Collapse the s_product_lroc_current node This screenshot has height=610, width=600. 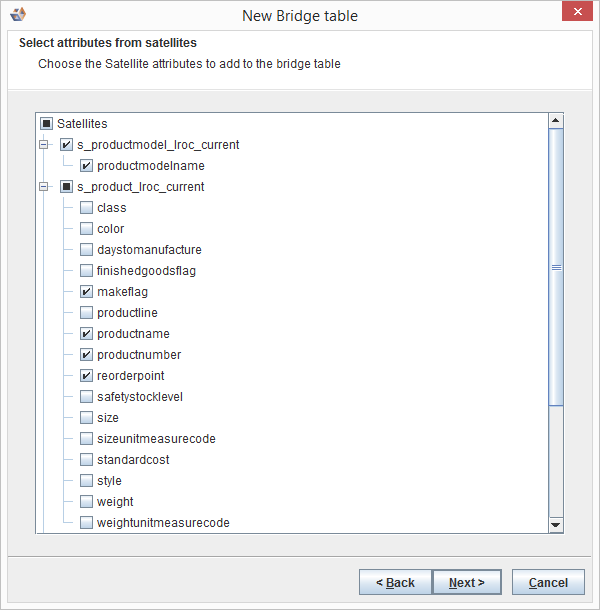click(x=43, y=187)
